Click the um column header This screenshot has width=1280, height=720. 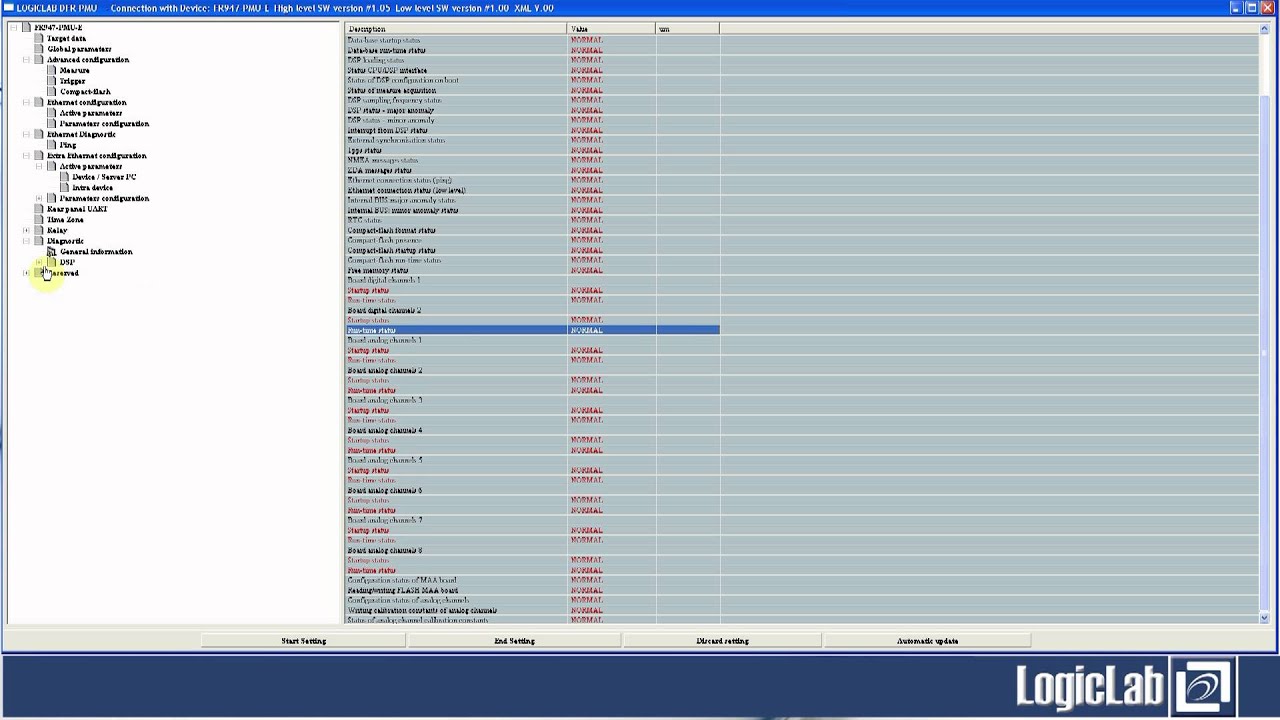688,29
